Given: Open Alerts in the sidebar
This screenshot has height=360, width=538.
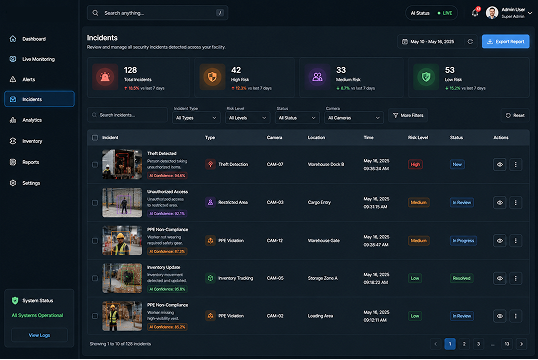Looking at the screenshot, I should point(39,79).
